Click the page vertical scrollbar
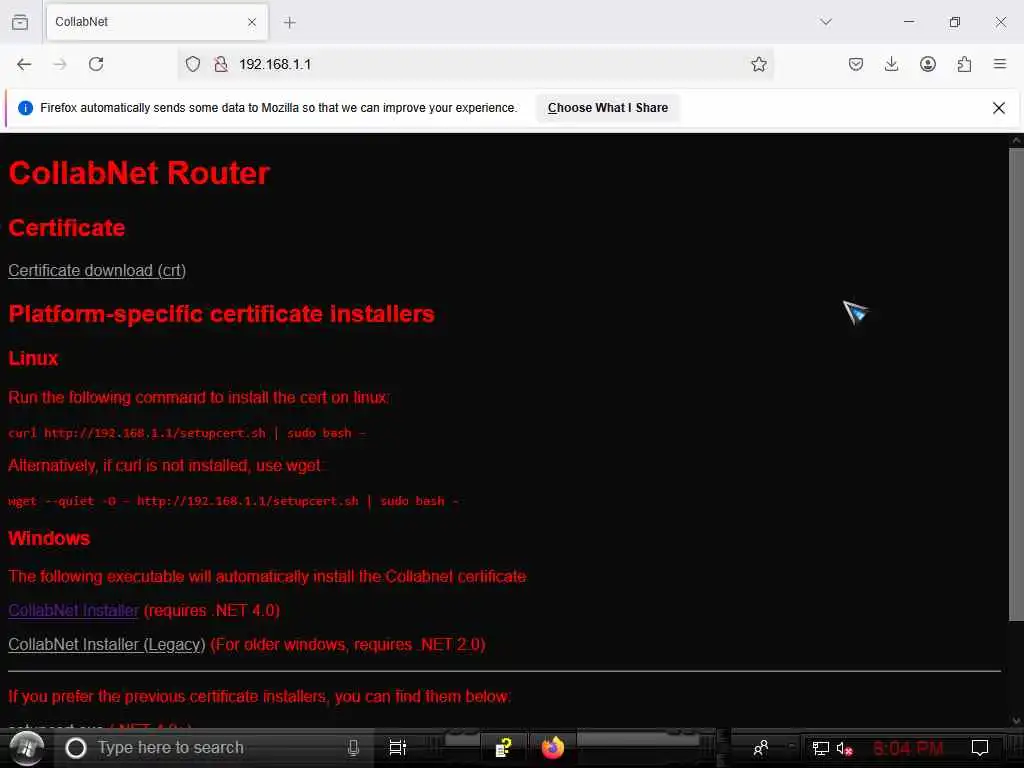Screen dimensions: 1024x768 1016,385
